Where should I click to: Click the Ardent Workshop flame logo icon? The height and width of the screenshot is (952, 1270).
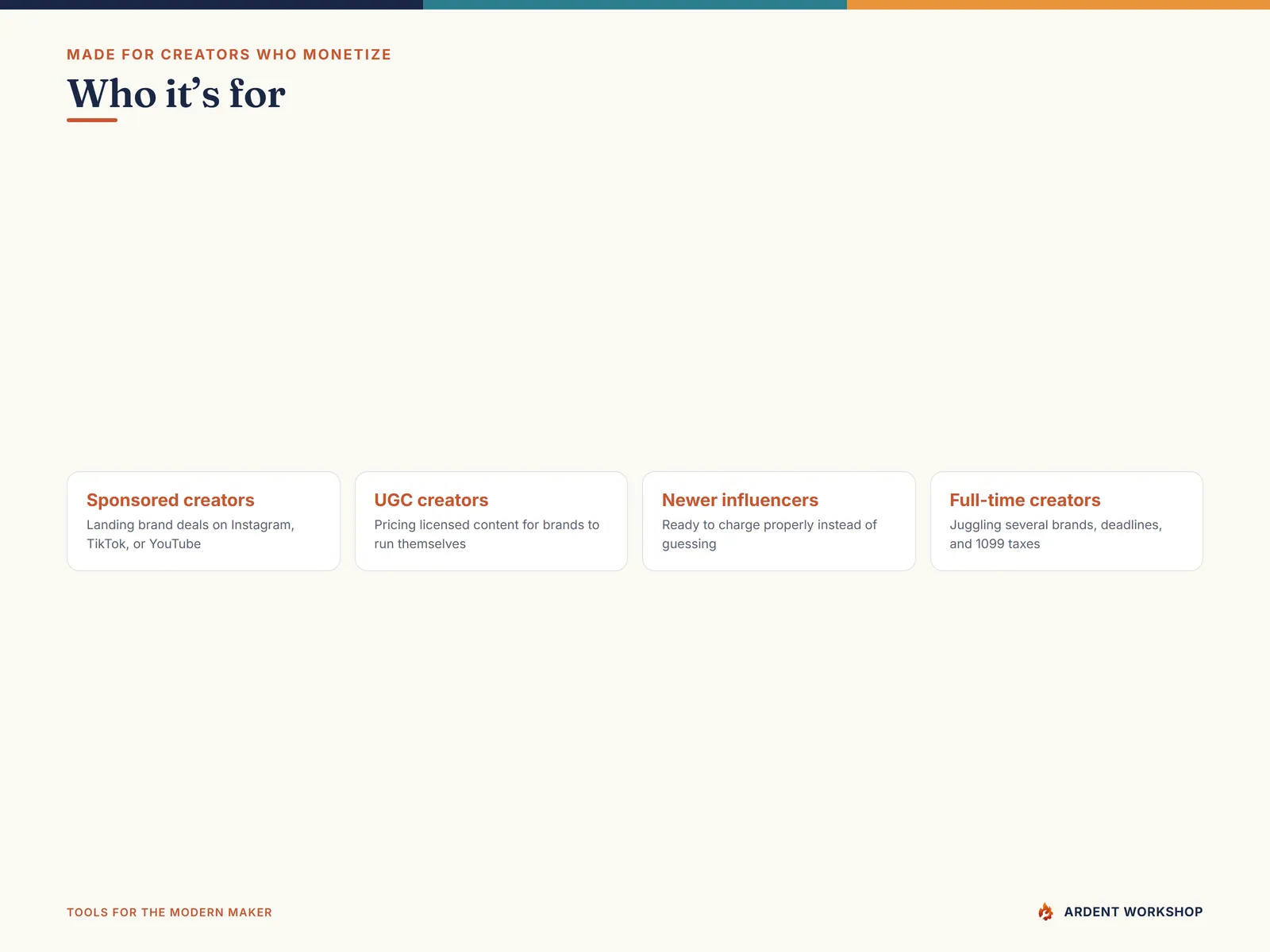pyautogui.click(x=1045, y=912)
